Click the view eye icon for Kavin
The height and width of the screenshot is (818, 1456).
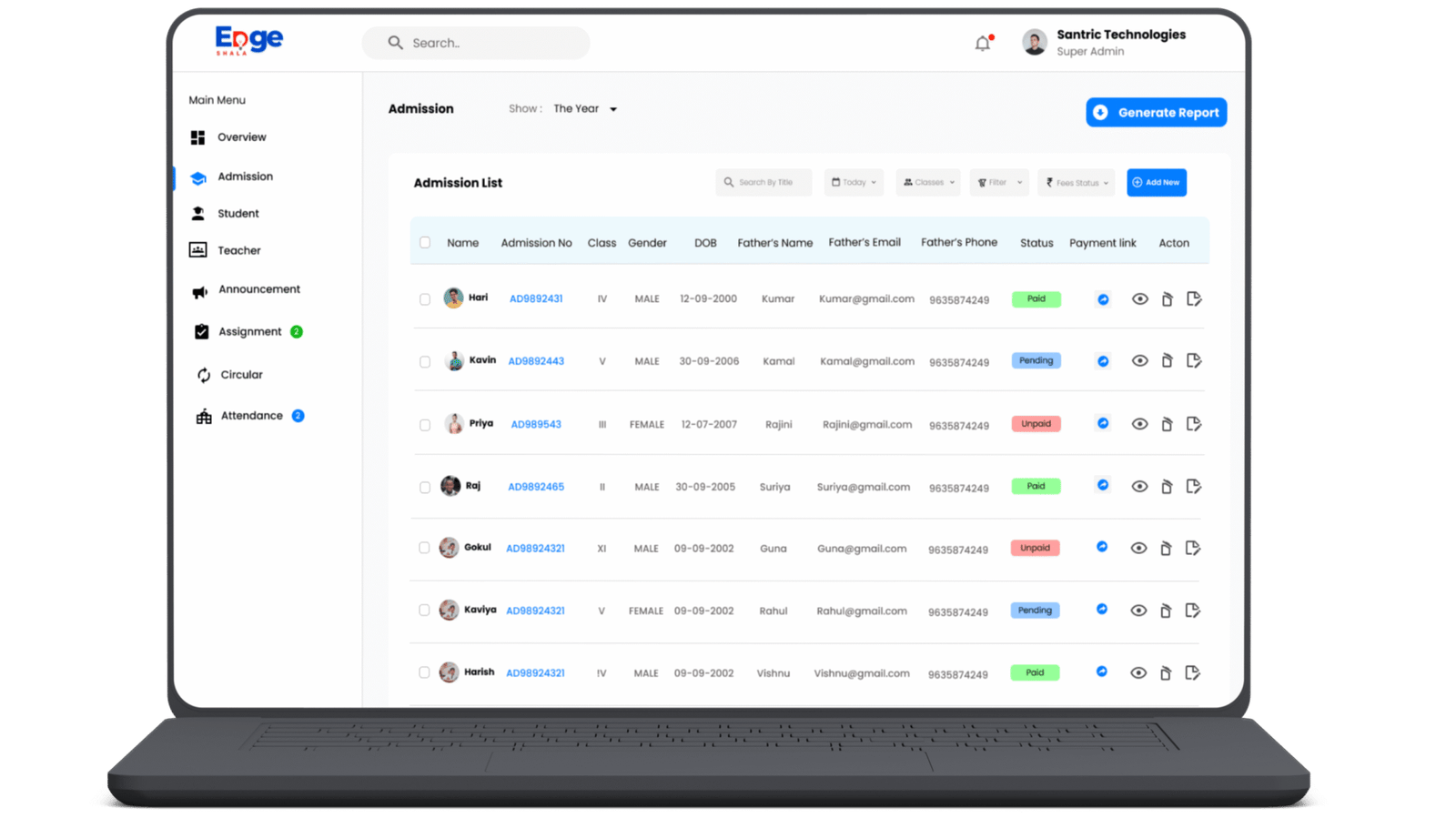[x=1139, y=361]
